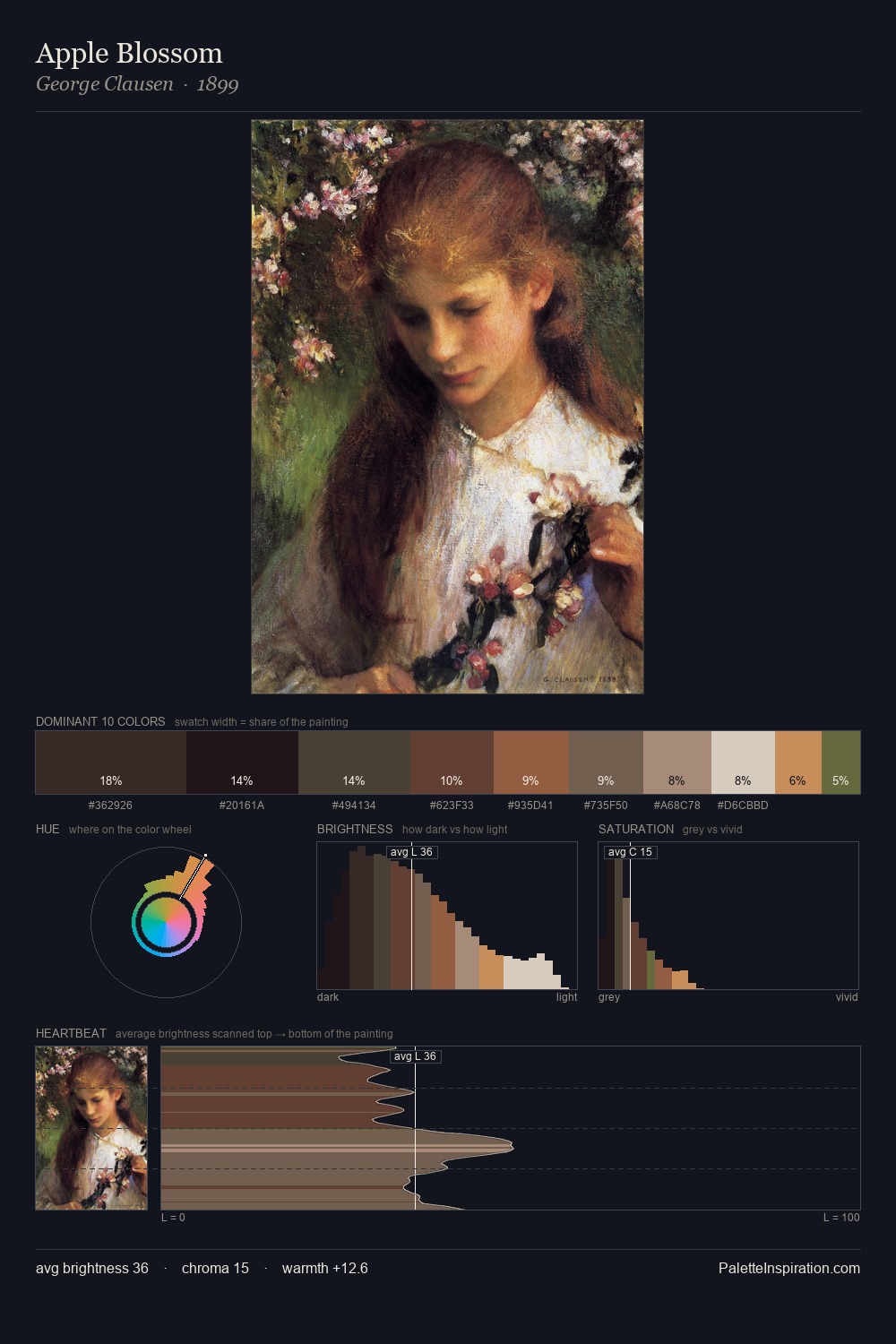Click 'how dark vs how light' caption
The width and height of the screenshot is (896, 1344).
click(455, 830)
